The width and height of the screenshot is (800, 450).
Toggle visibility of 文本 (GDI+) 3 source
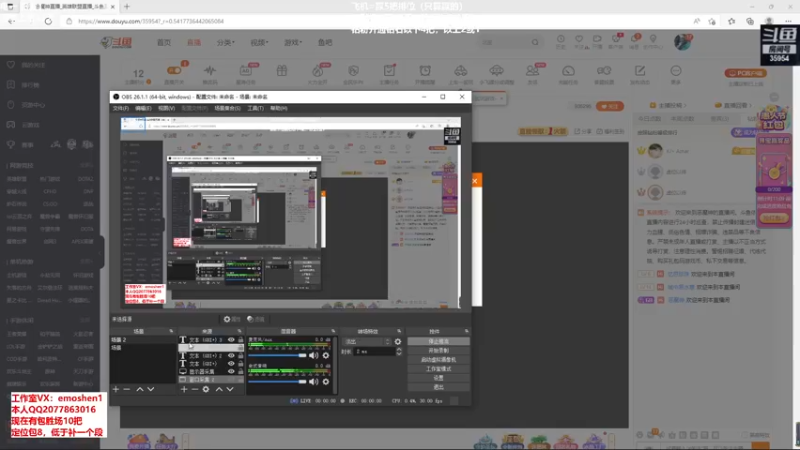[x=231, y=340]
